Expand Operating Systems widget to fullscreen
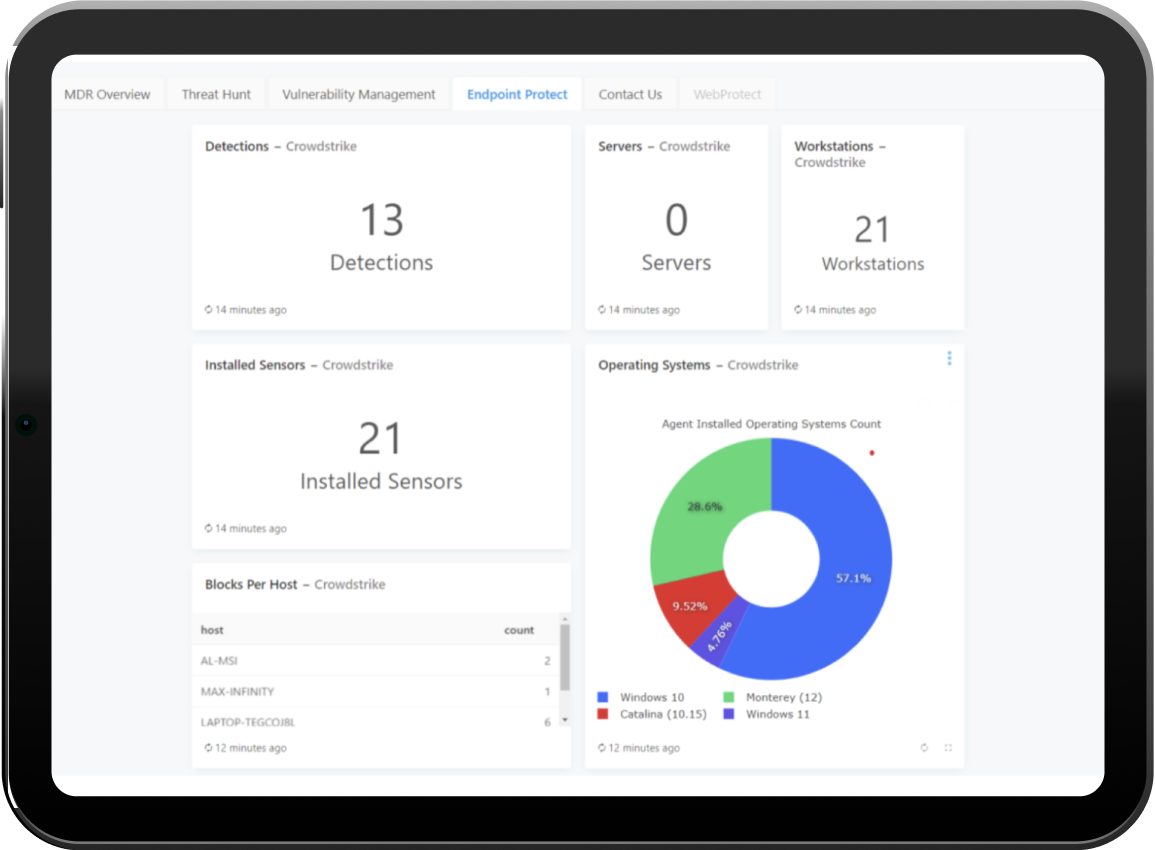The image size is (1155, 850). [x=948, y=748]
